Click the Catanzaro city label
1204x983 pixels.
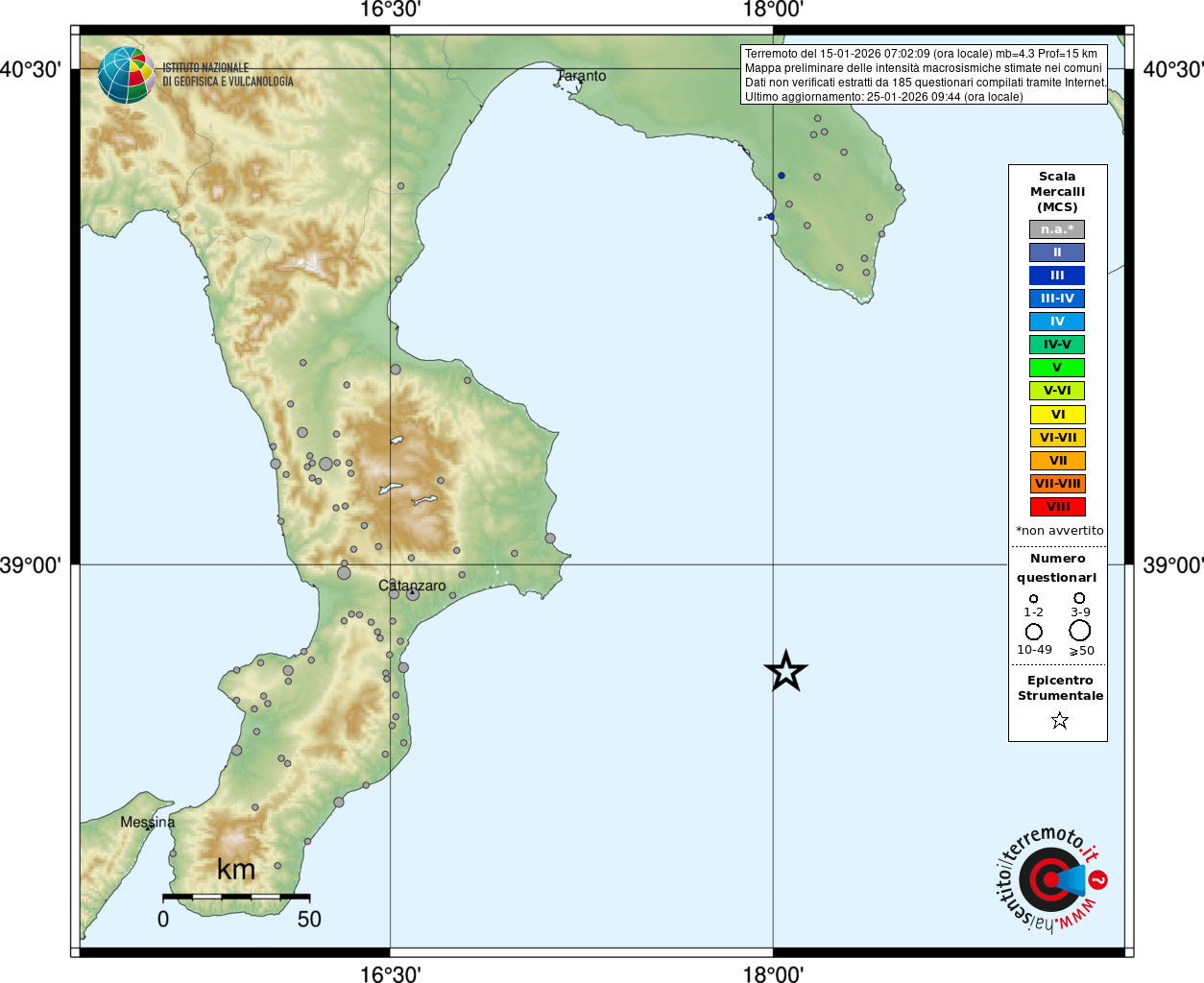tap(412, 586)
